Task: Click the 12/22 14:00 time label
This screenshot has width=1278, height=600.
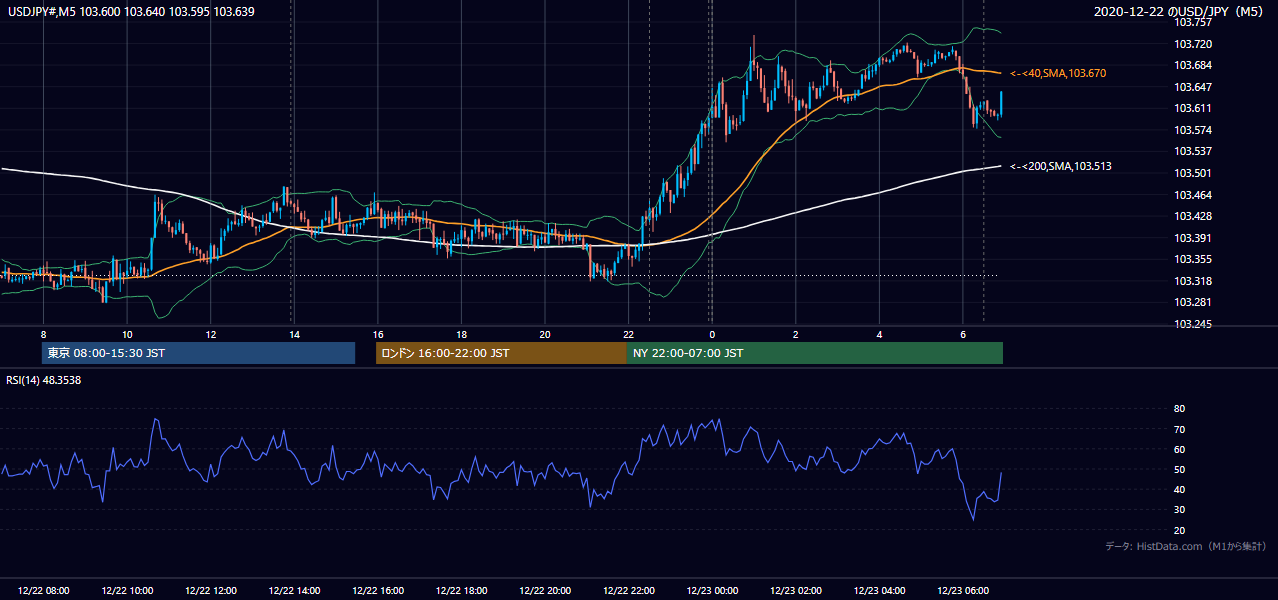Action: coord(294,591)
